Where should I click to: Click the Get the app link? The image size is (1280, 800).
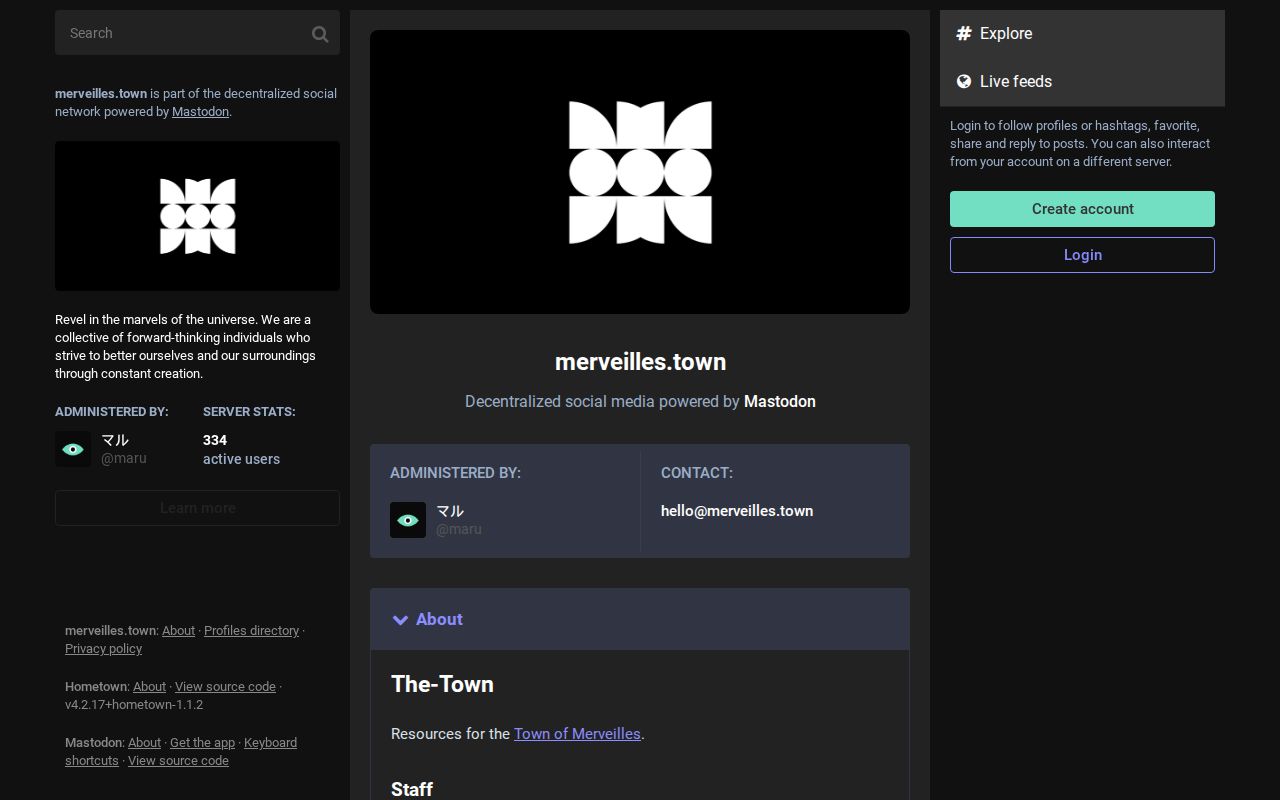(x=202, y=742)
